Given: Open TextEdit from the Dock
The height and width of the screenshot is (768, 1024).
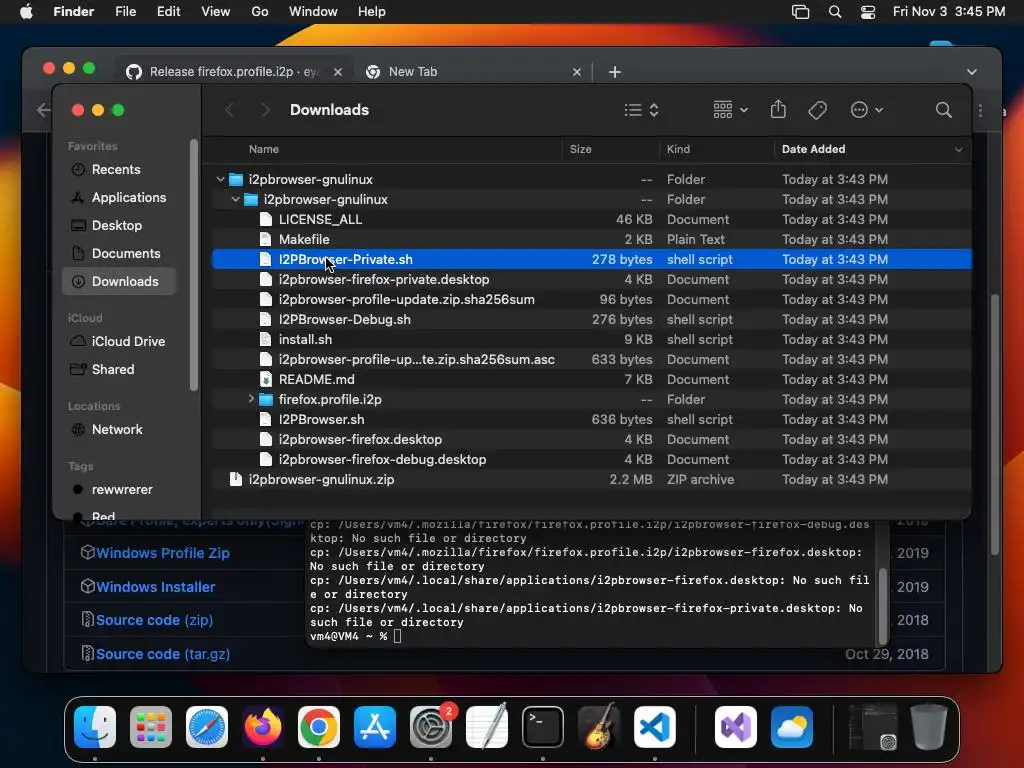Looking at the screenshot, I should [487, 727].
